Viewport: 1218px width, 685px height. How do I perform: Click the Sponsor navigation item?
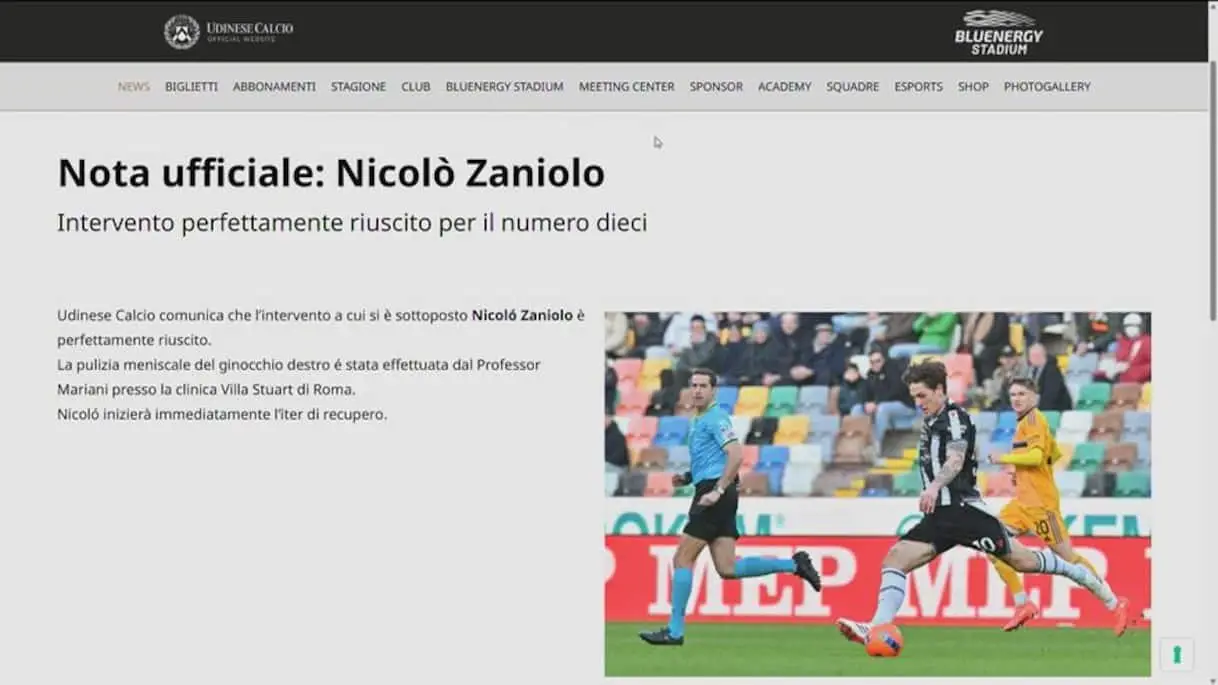tap(716, 87)
